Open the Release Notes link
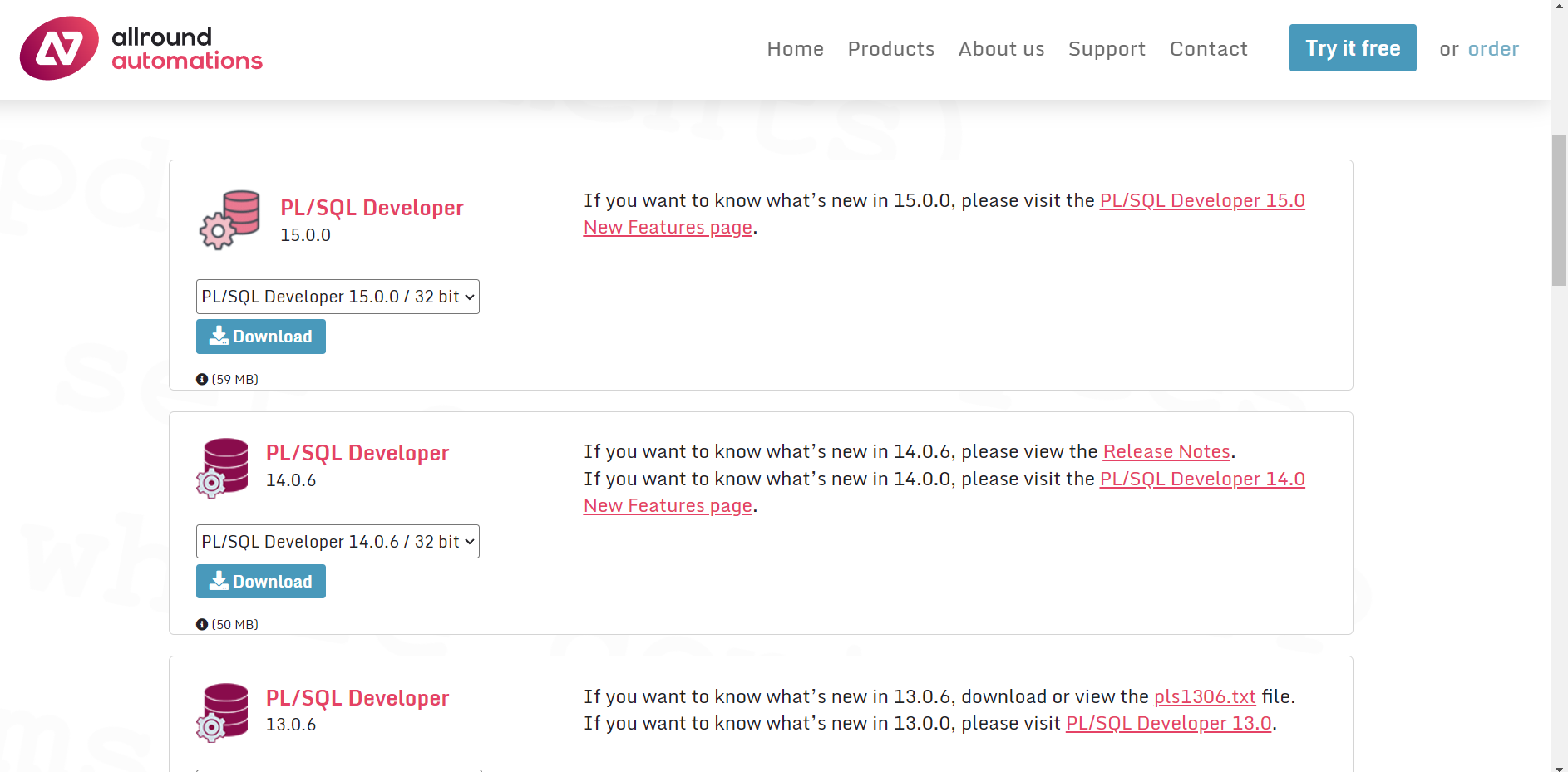Image resolution: width=1568 pixels, height=772 pixels. (x=1166, y=451)
